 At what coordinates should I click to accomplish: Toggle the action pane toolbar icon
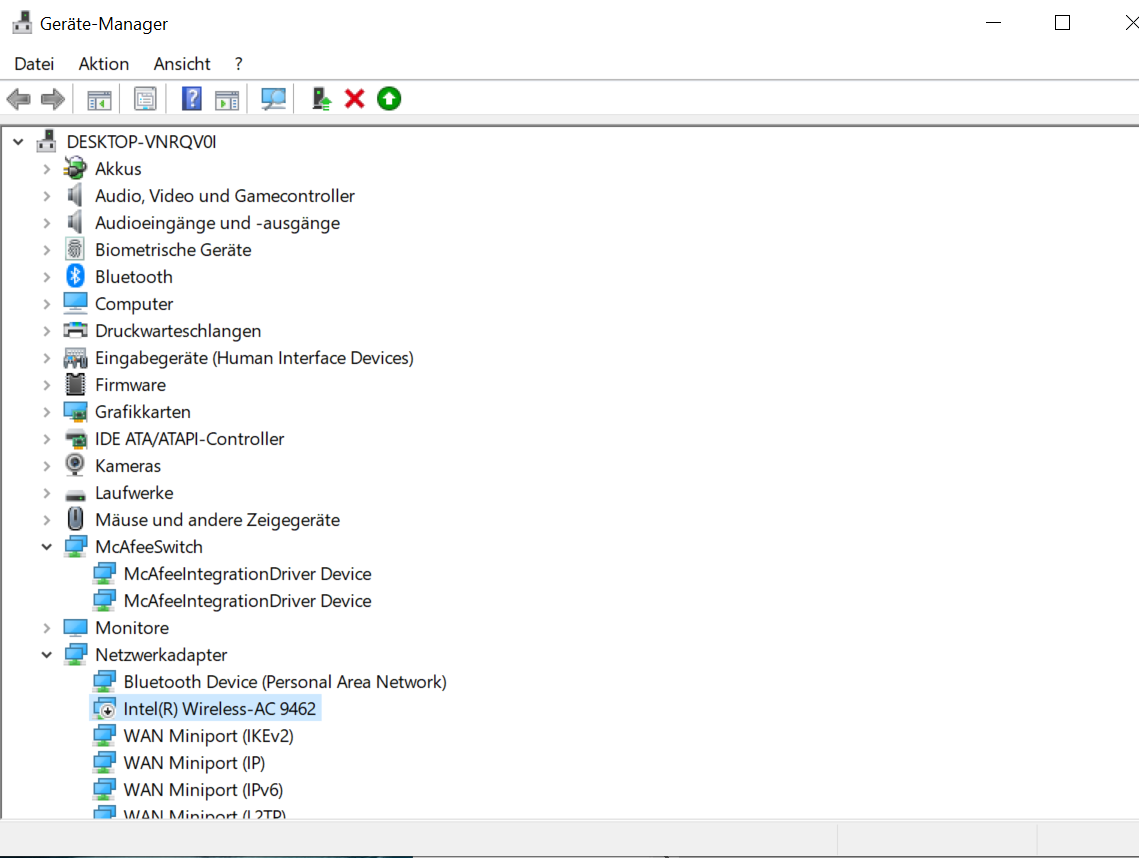click(x=227, y=99)
